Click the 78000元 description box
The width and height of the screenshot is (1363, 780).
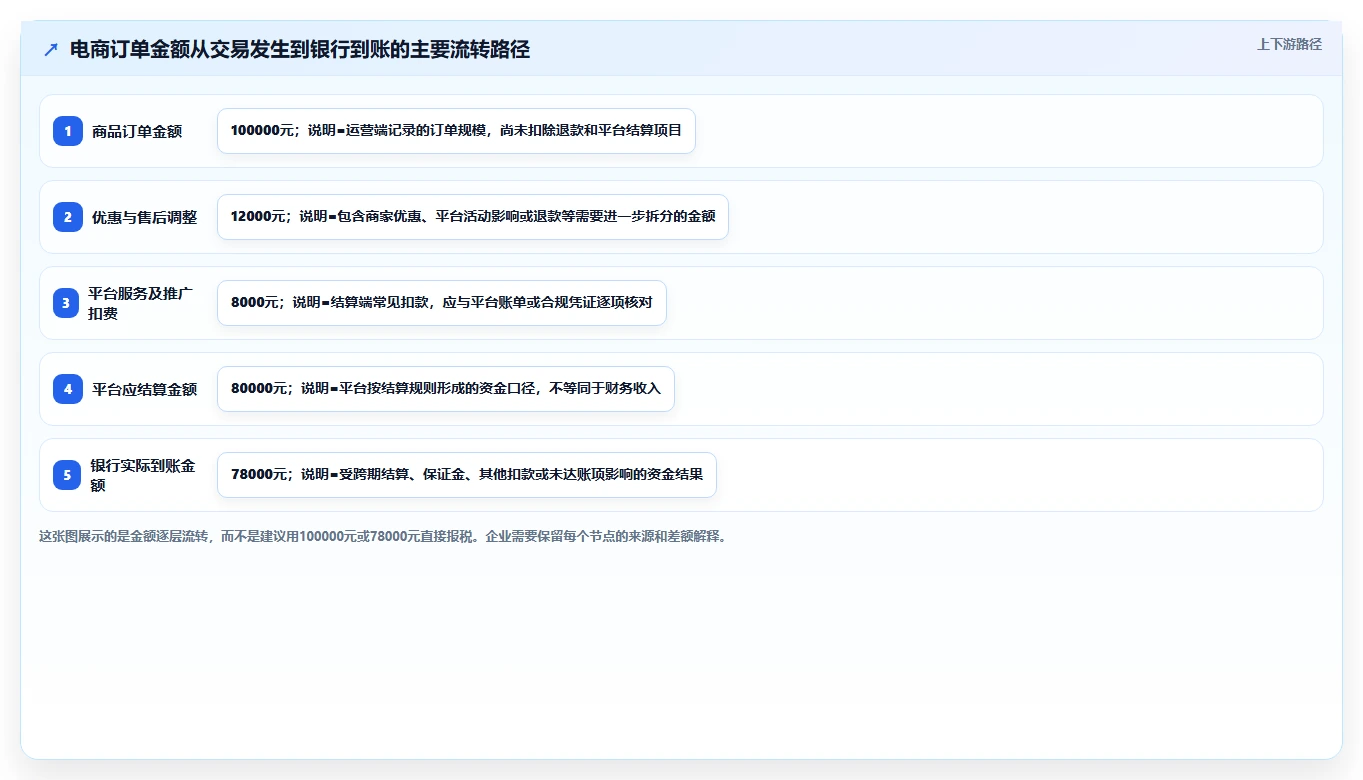click(x=467, y=475)
